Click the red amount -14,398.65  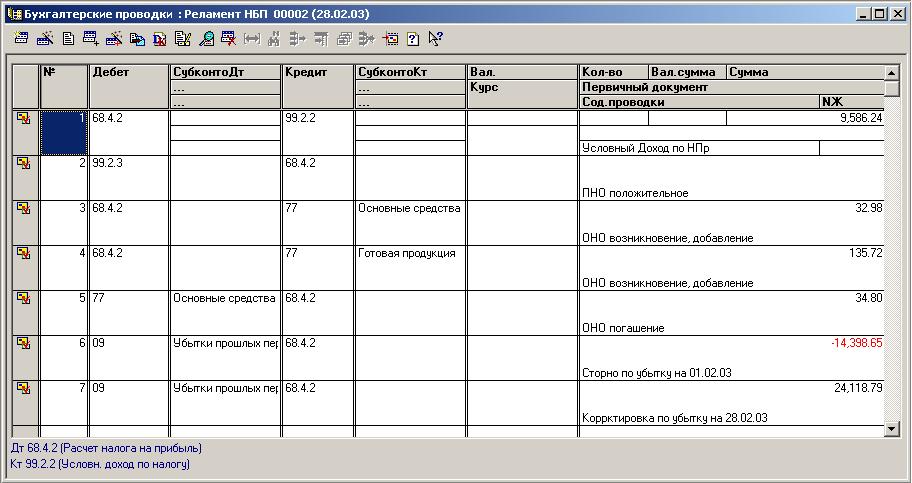click(856, 343)
